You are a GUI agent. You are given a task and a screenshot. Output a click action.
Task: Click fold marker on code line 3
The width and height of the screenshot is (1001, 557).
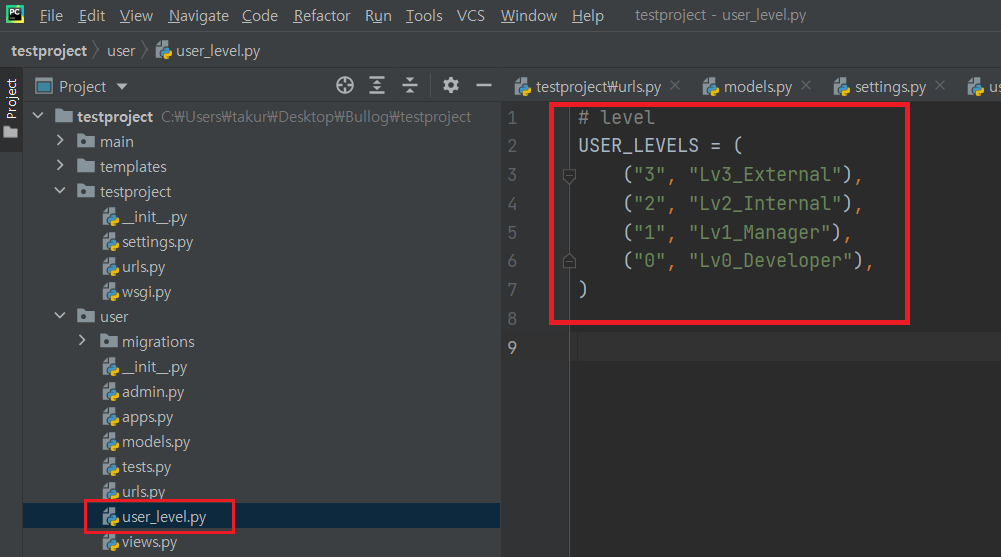[569, 174]
